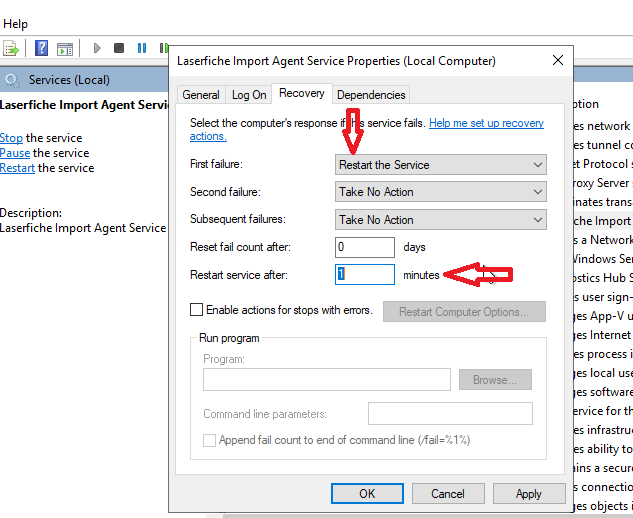Click the Restart service after minutes field
Screen dimensions: 633x518
tap(365, 275)
